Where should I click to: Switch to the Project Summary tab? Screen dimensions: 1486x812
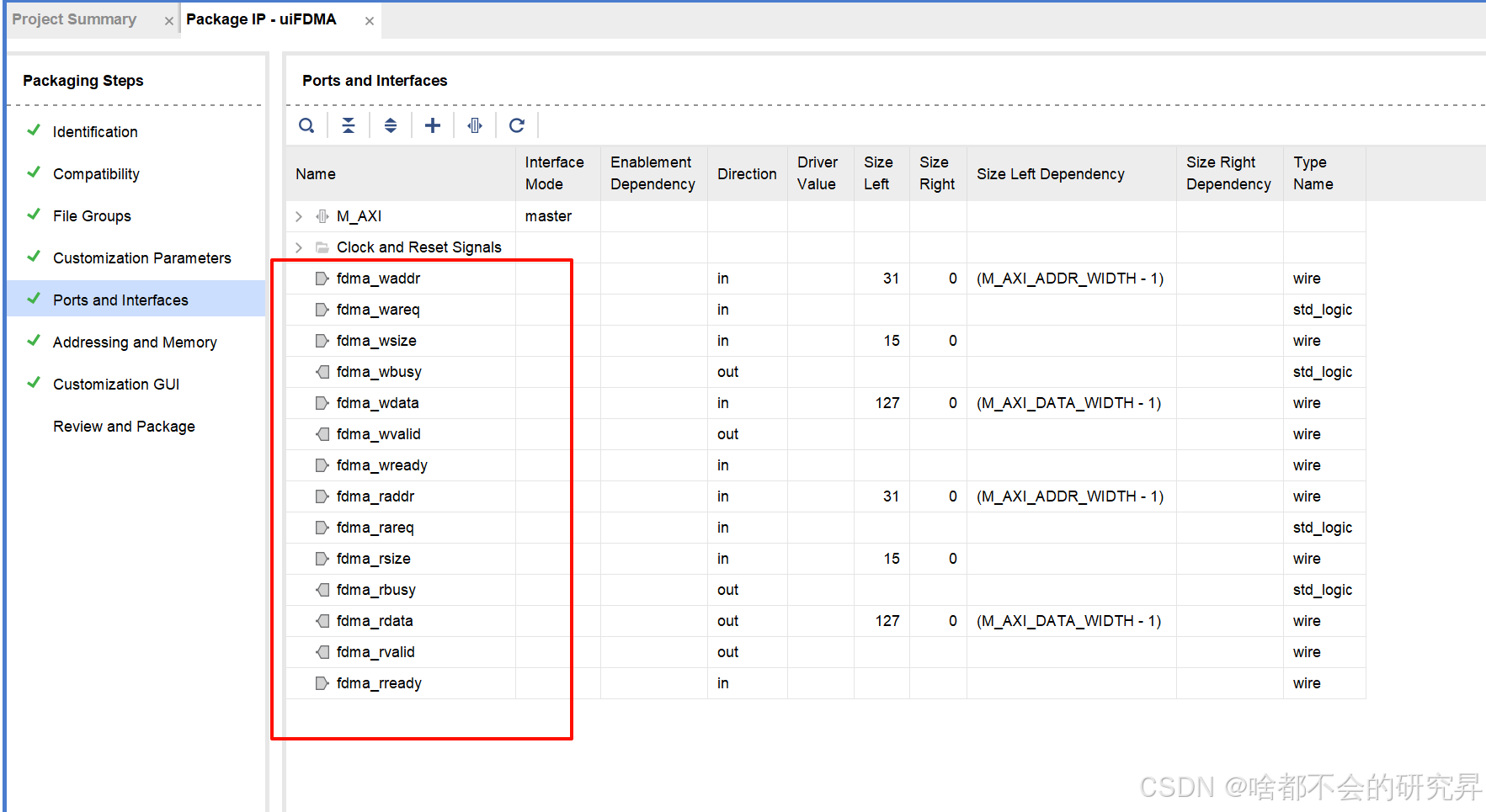pyautogui.click(x=74, y=19)
